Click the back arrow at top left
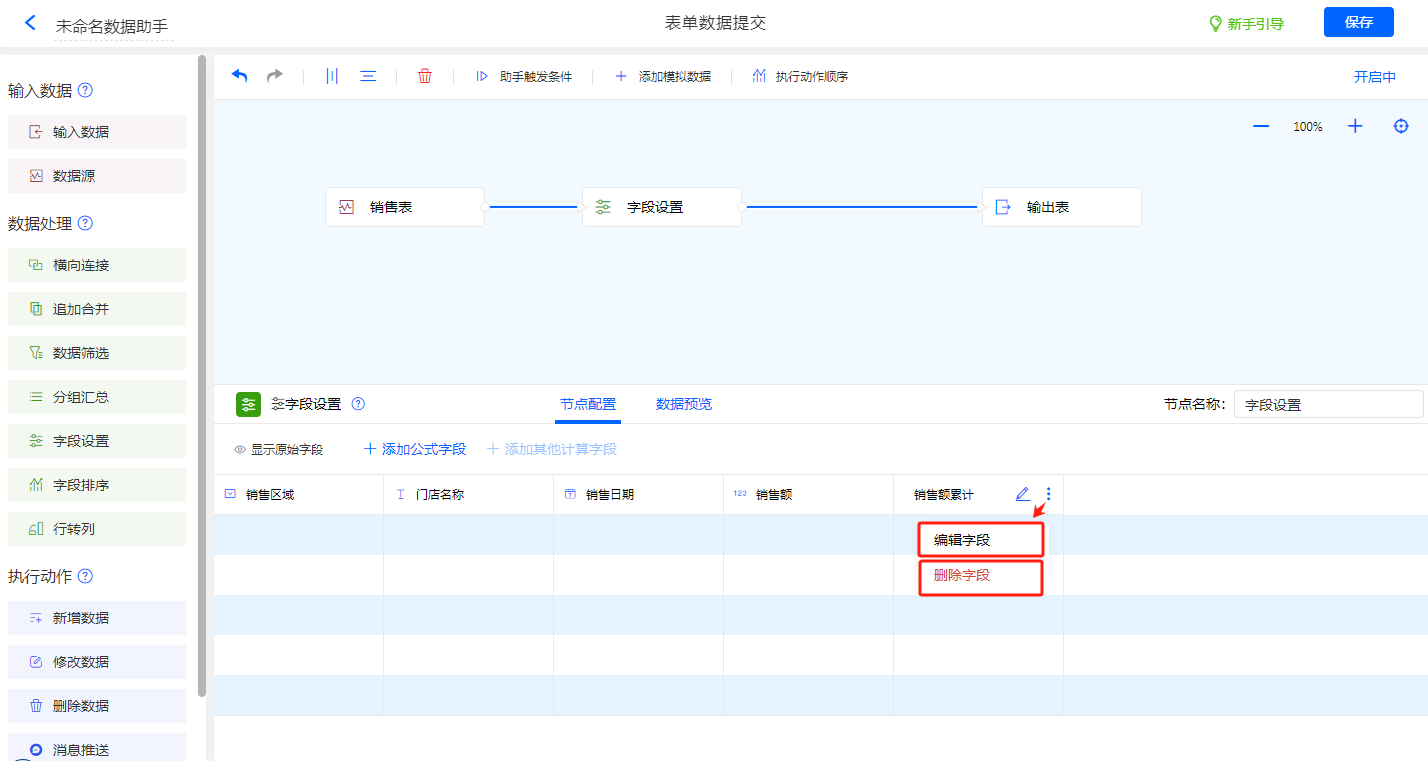Screen dimensions: 1428x761 (x=30, y=23)
